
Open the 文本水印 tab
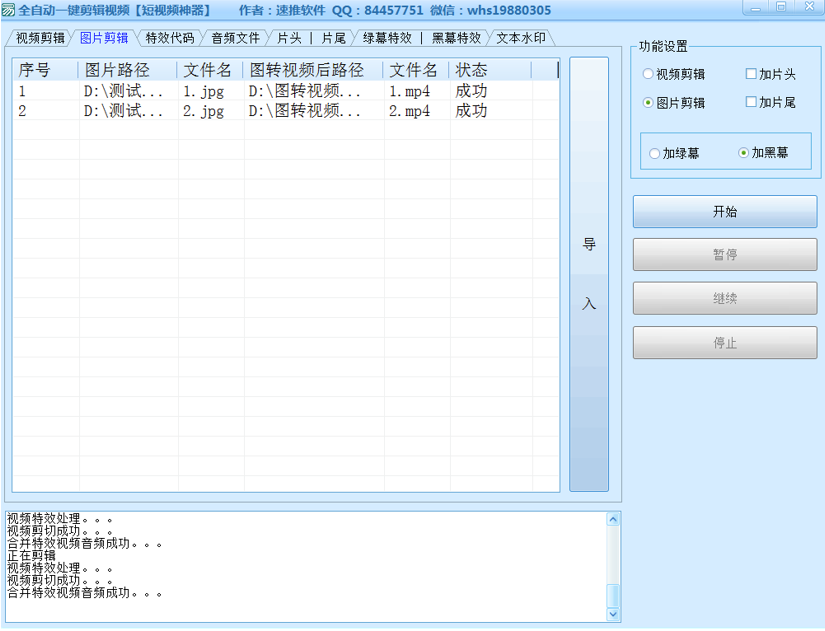click(x=520, y=39)
